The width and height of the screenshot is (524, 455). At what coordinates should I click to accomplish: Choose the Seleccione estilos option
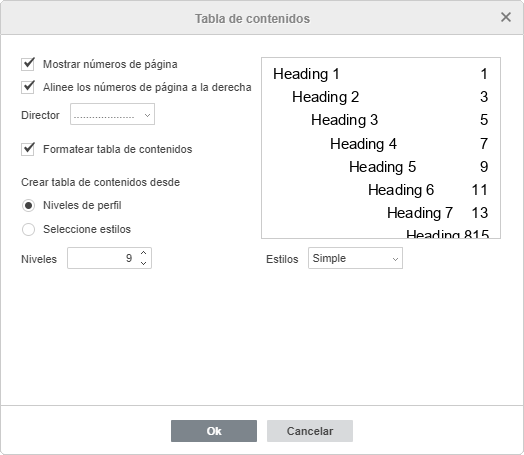[28, 230]
